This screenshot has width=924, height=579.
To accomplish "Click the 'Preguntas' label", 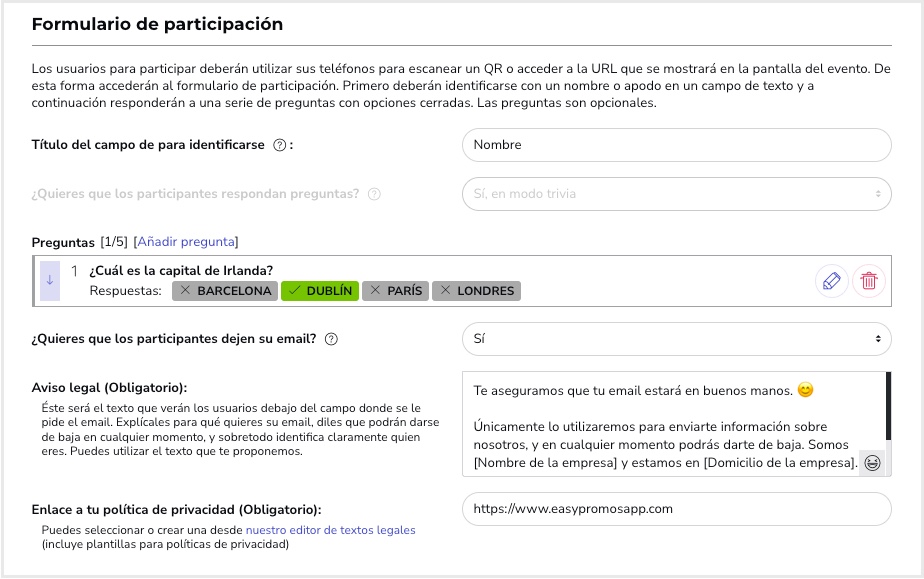I will click(63, 242).
